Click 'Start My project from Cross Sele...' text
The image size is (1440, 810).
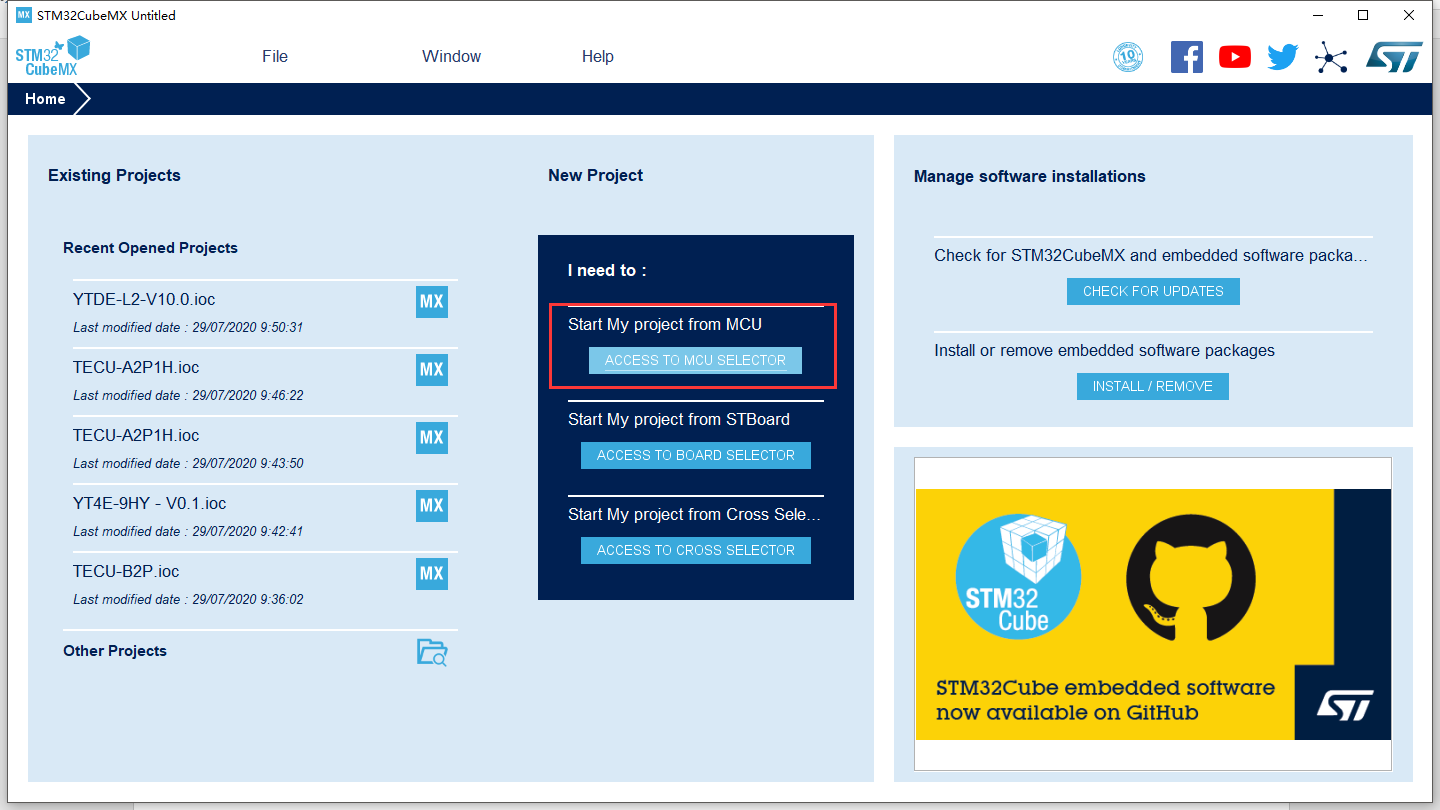click(x=694, y=514)
